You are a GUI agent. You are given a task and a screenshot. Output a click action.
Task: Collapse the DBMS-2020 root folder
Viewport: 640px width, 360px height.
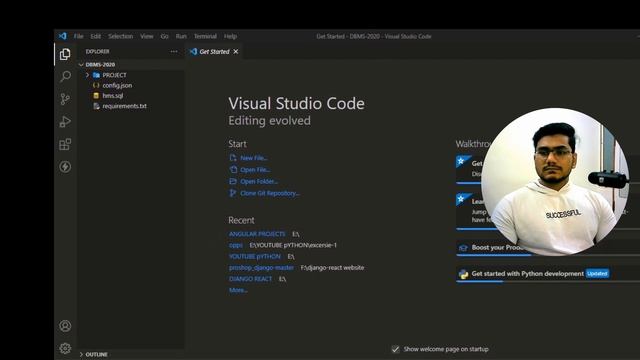point(81,64)
